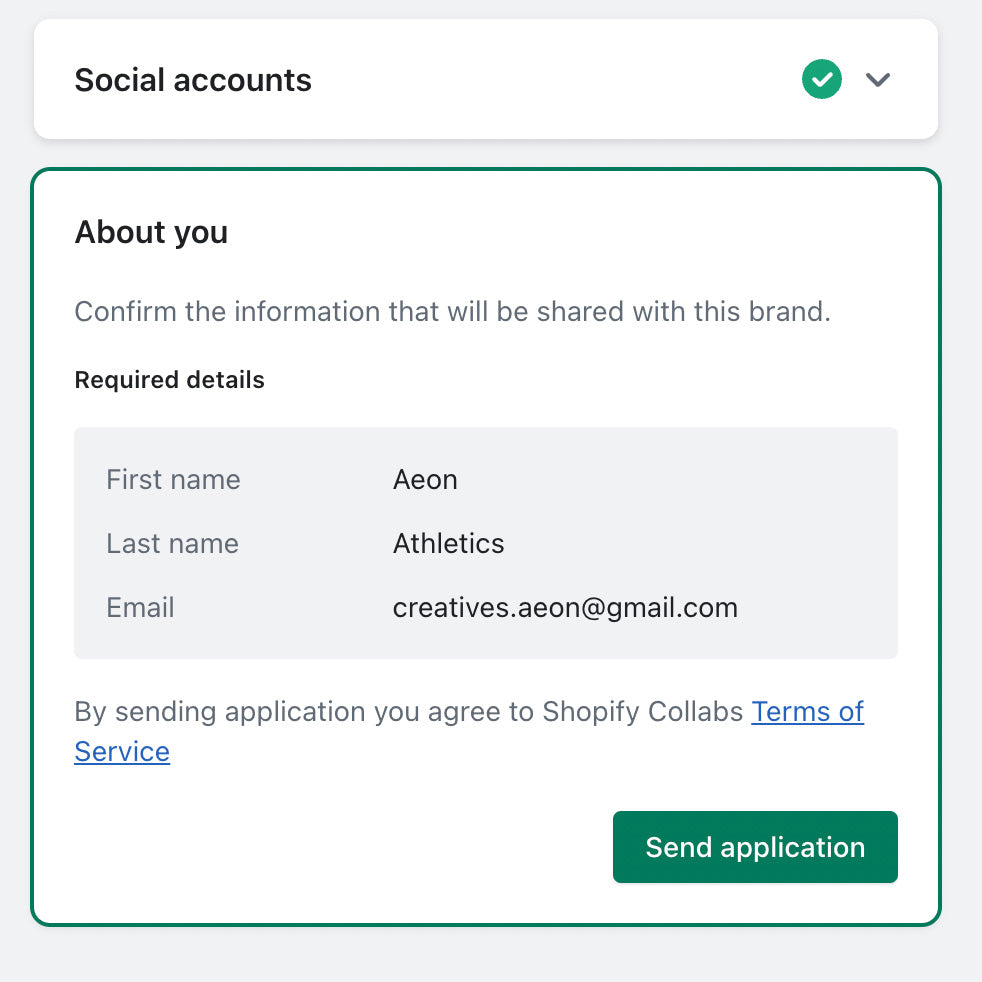Image resolution: width=982 pixels, height=982 pixels.
Task: Click the last name value Athletics
Action: click(x=448, y=544)
